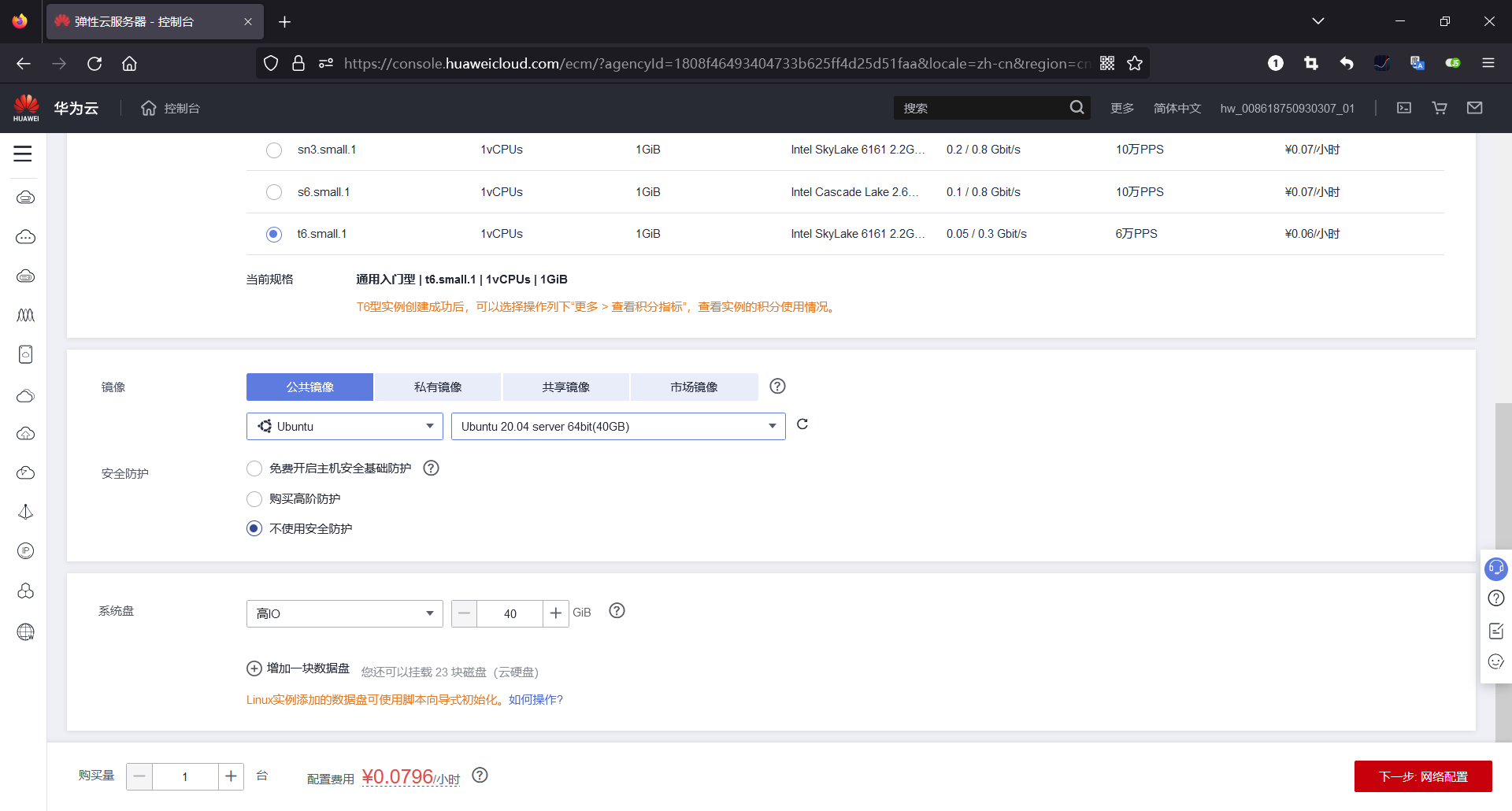Open the 如何操作? help link
The width and height of the screenshot is (1512, 811).
click(535, 700)
